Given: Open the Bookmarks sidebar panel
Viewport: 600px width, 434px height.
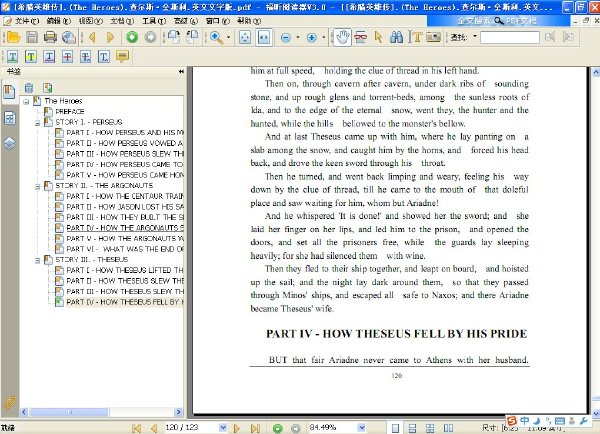Looking at the screenshot, I should [x=9, y=92].
